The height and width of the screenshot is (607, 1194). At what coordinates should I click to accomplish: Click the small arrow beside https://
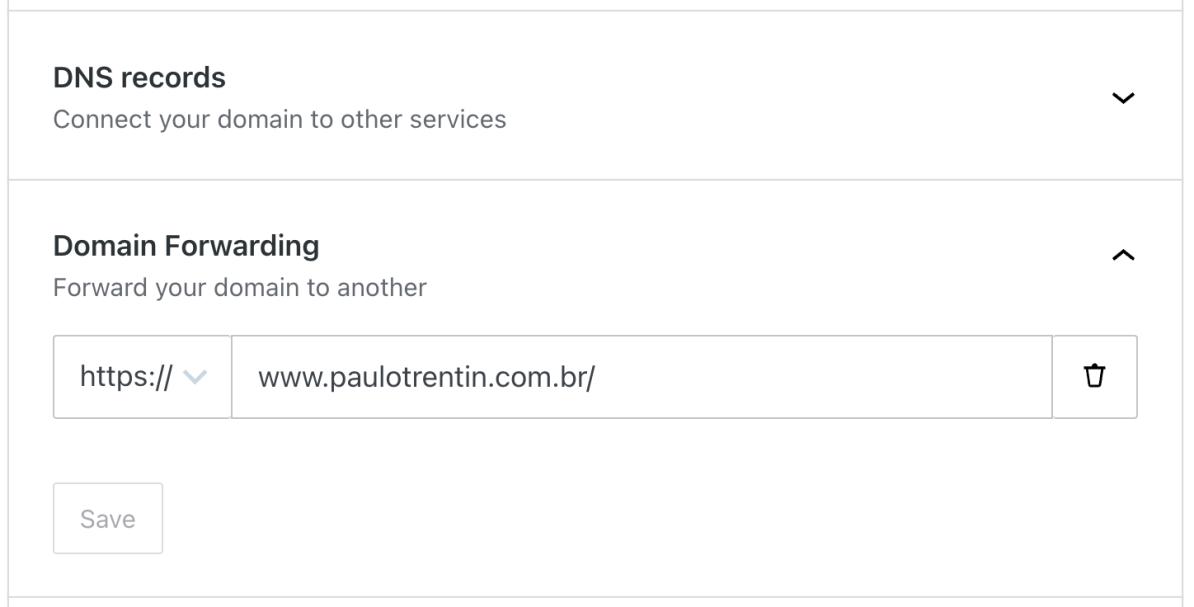[x=196, y=377]
